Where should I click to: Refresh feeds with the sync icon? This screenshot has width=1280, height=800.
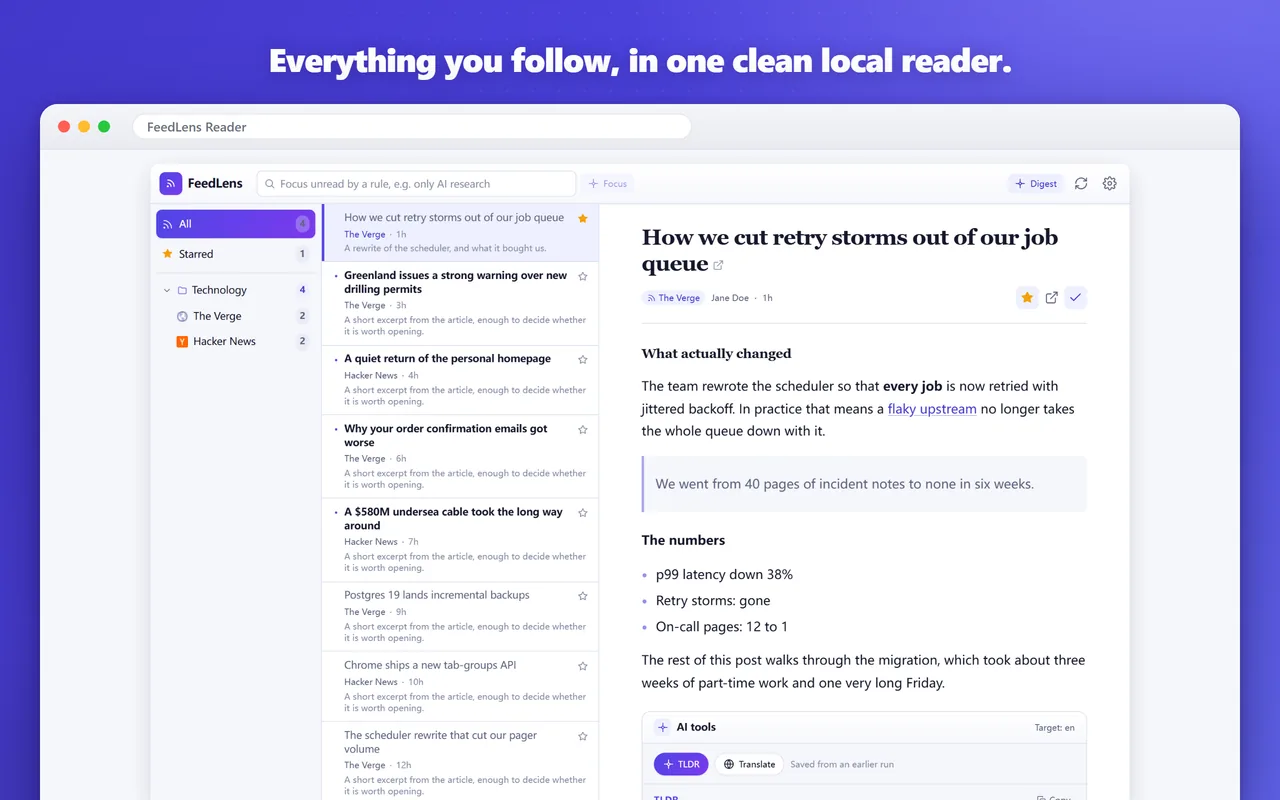(1081, 183)
